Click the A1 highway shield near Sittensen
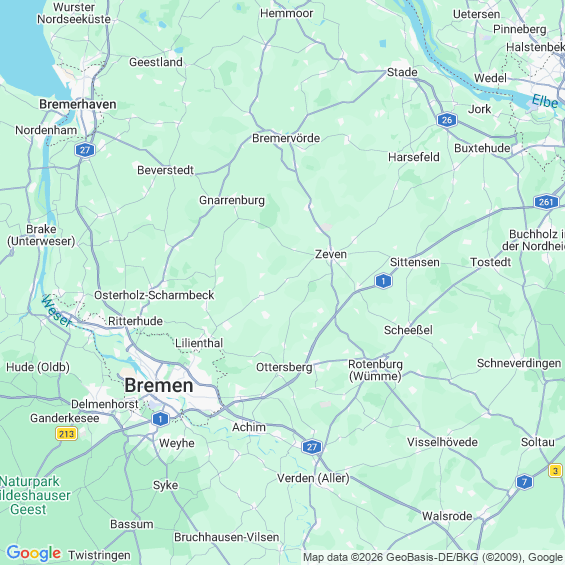Screen dimensions: 565x565 pos(383,281)
